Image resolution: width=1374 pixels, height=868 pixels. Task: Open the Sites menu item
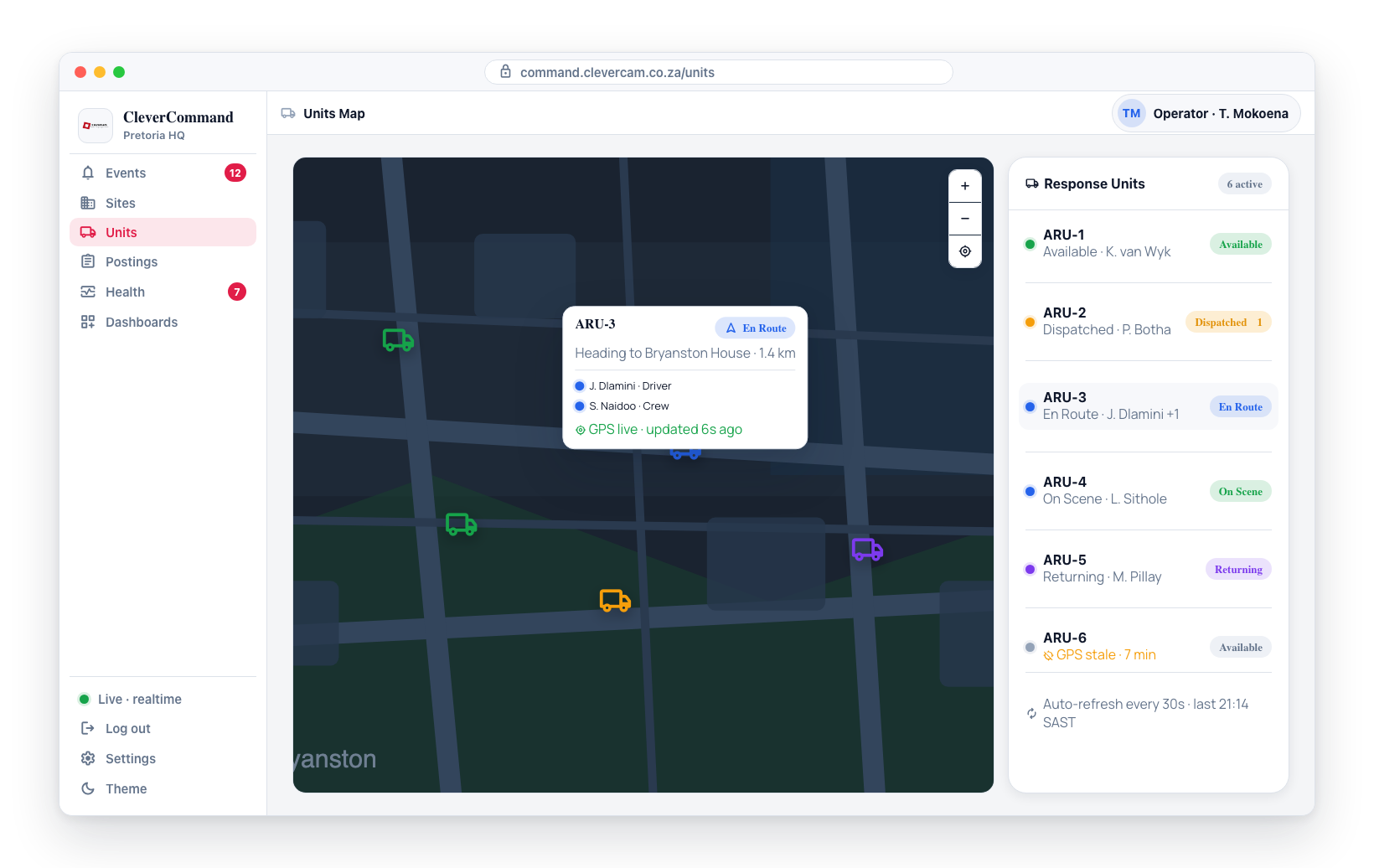163,203
